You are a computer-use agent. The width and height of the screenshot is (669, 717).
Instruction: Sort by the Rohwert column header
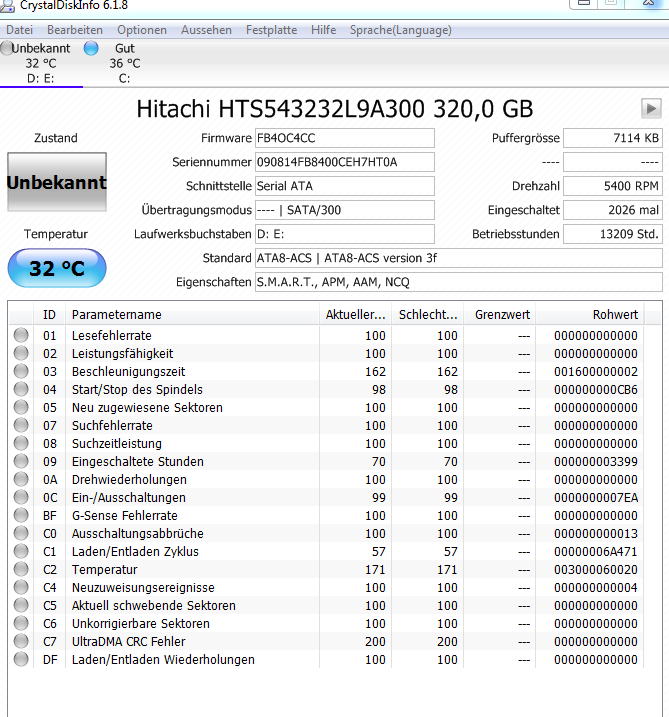(590, 315)
